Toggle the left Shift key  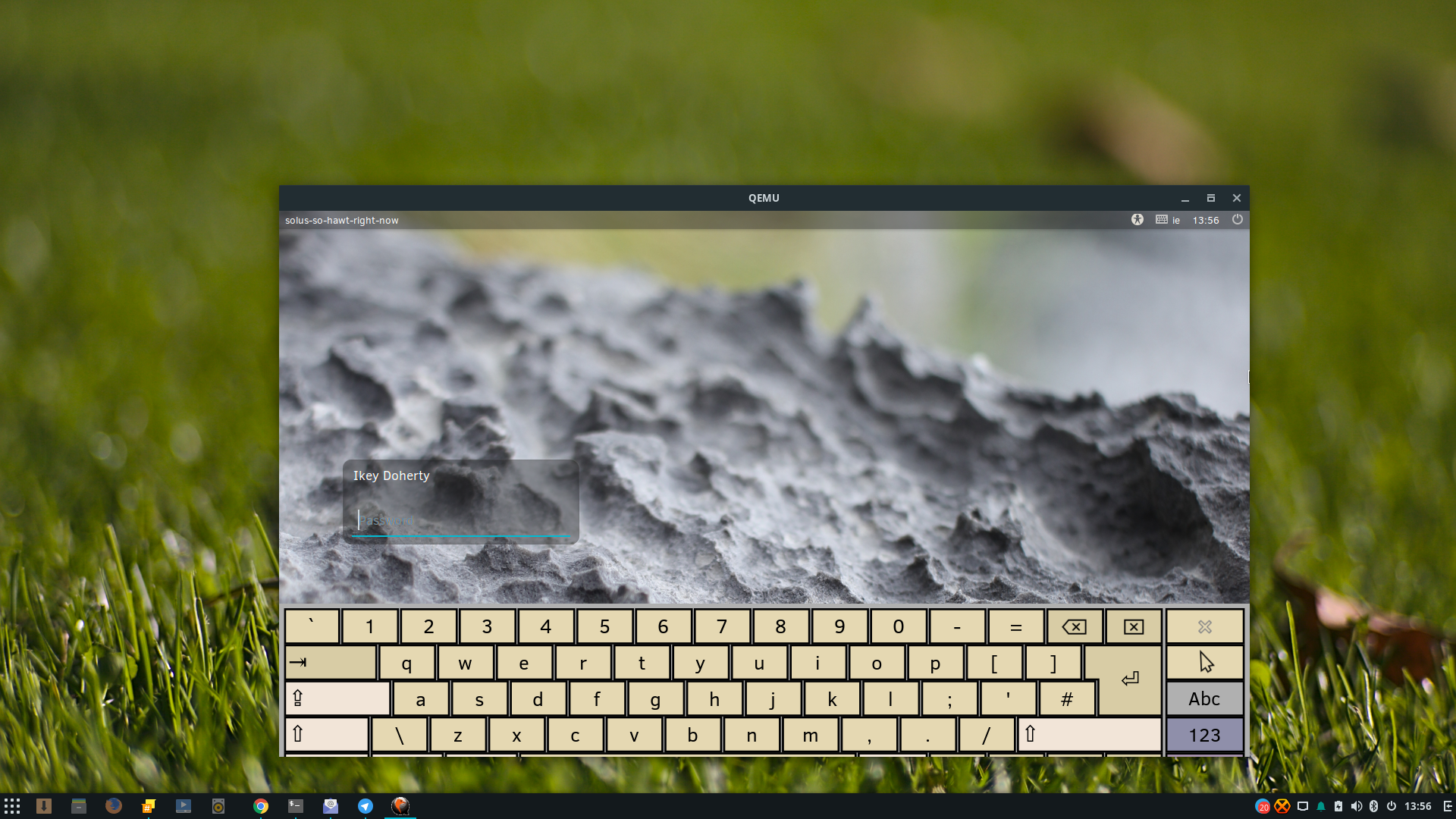327,734
